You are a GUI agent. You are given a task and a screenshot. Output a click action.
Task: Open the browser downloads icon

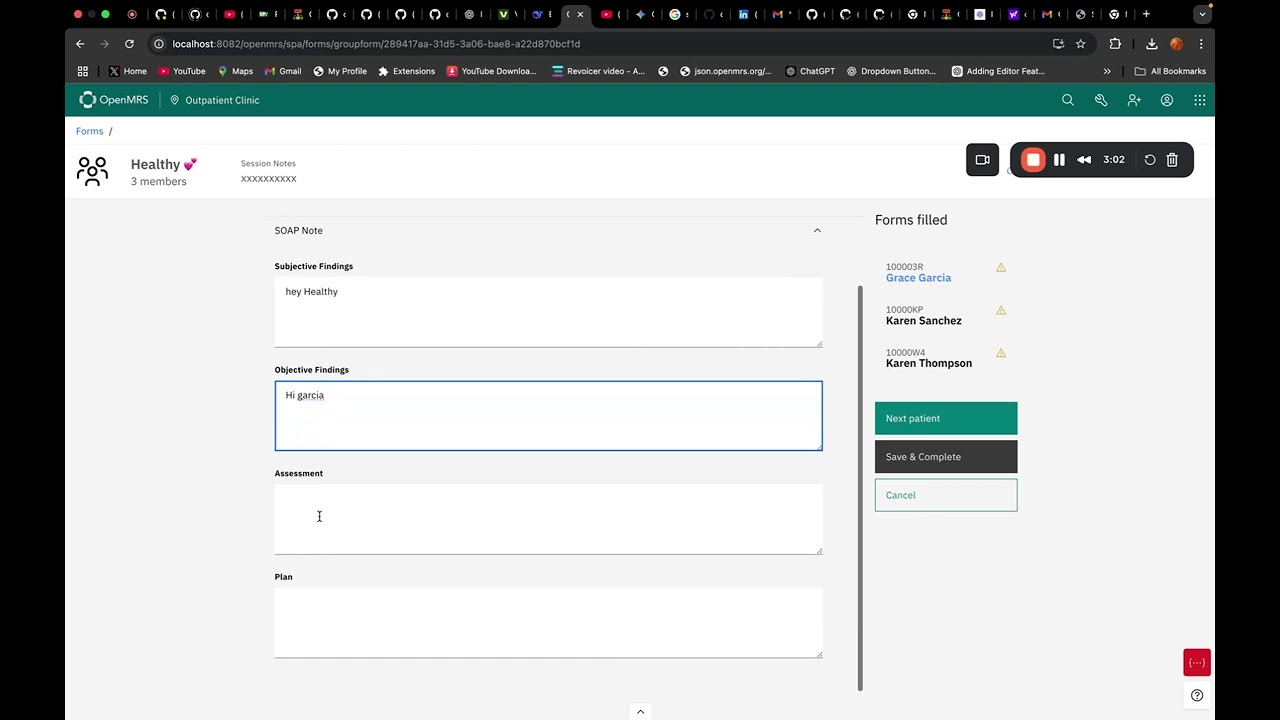tap(1151, 44)
